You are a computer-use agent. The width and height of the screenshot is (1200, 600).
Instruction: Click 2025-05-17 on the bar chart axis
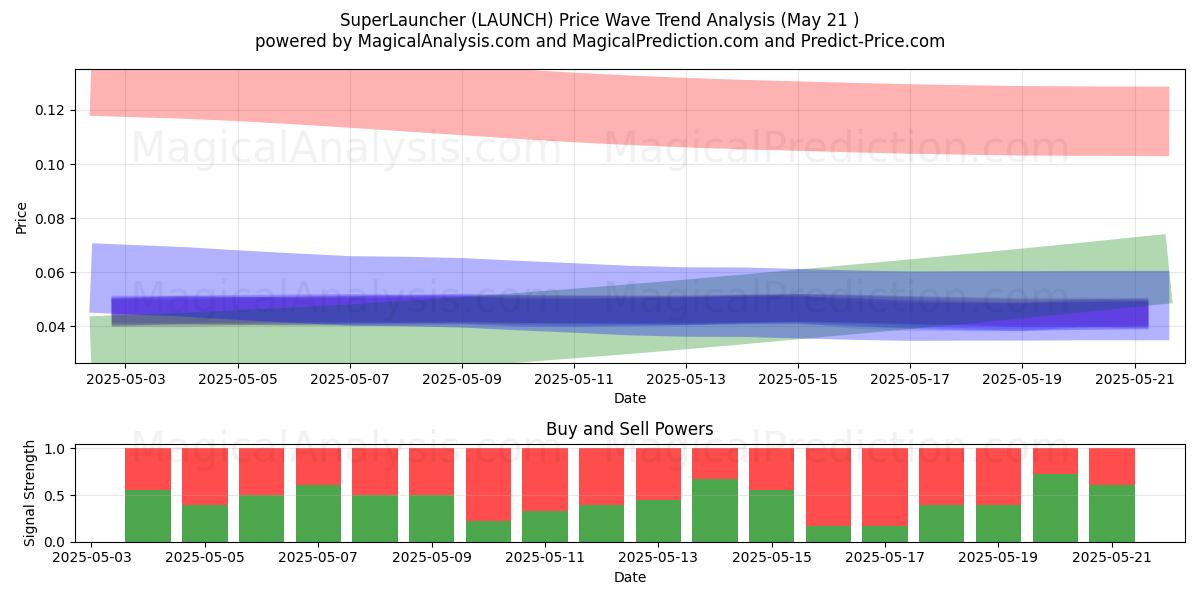coord(885,559)
